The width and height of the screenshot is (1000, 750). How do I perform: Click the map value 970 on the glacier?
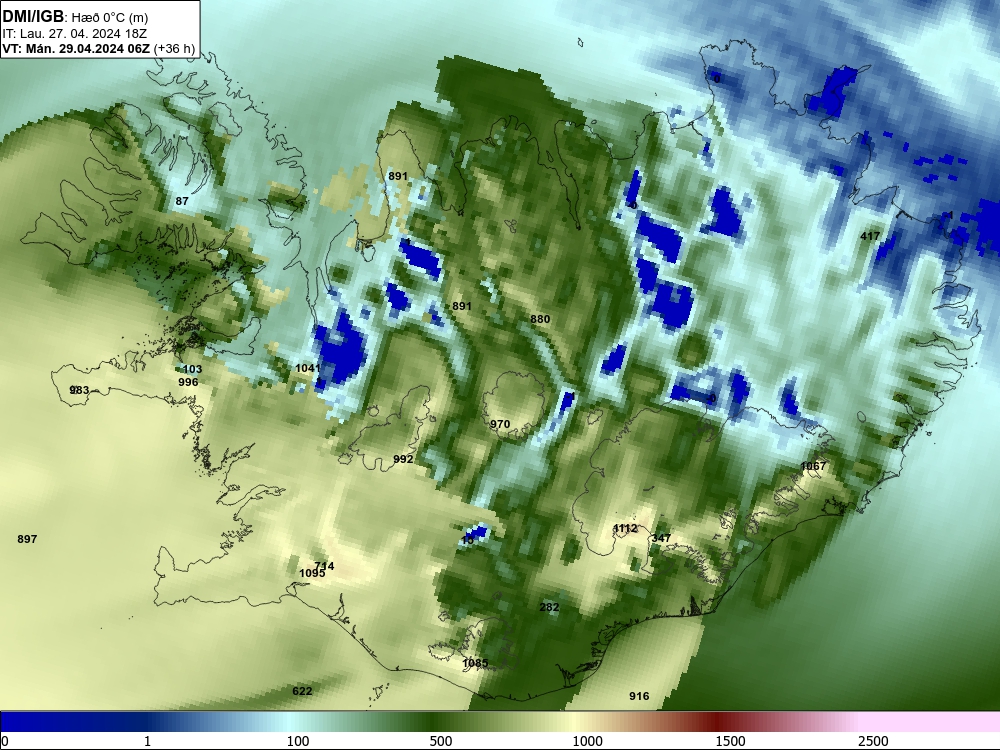coord(500,423)
